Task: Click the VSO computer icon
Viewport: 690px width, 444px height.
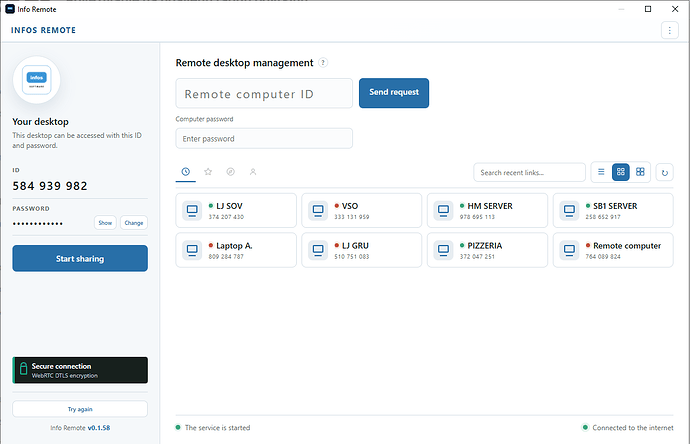Action: point(318,210)
